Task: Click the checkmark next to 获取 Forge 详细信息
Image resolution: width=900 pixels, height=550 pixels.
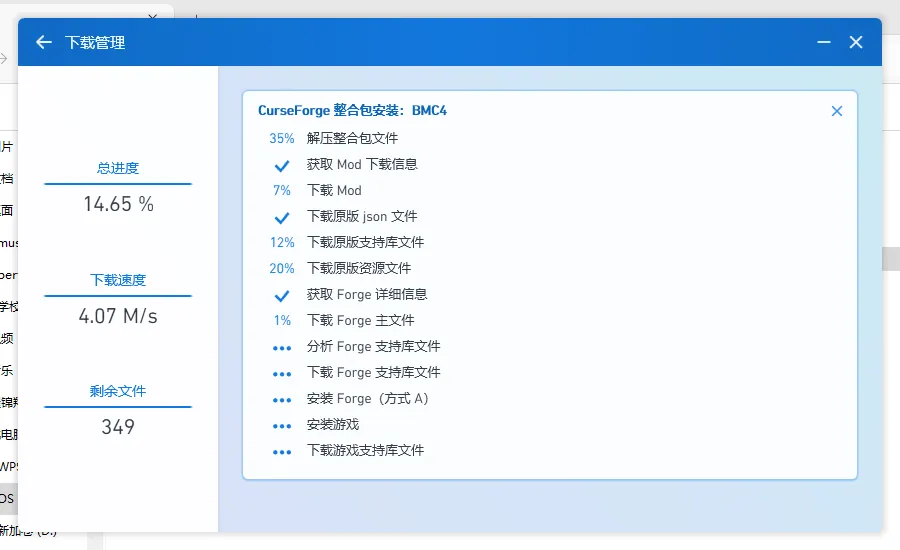Action: tap(282, 296)
